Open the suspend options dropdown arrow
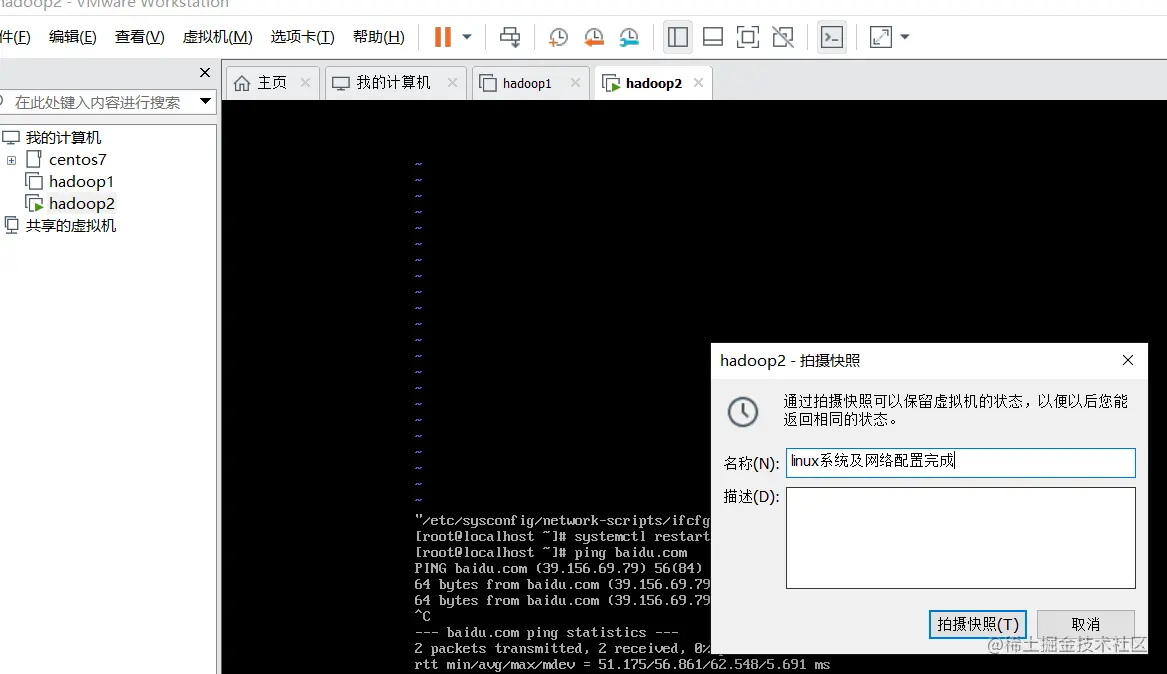This screenshot has height=674, width=1167. tap(465, 37)
